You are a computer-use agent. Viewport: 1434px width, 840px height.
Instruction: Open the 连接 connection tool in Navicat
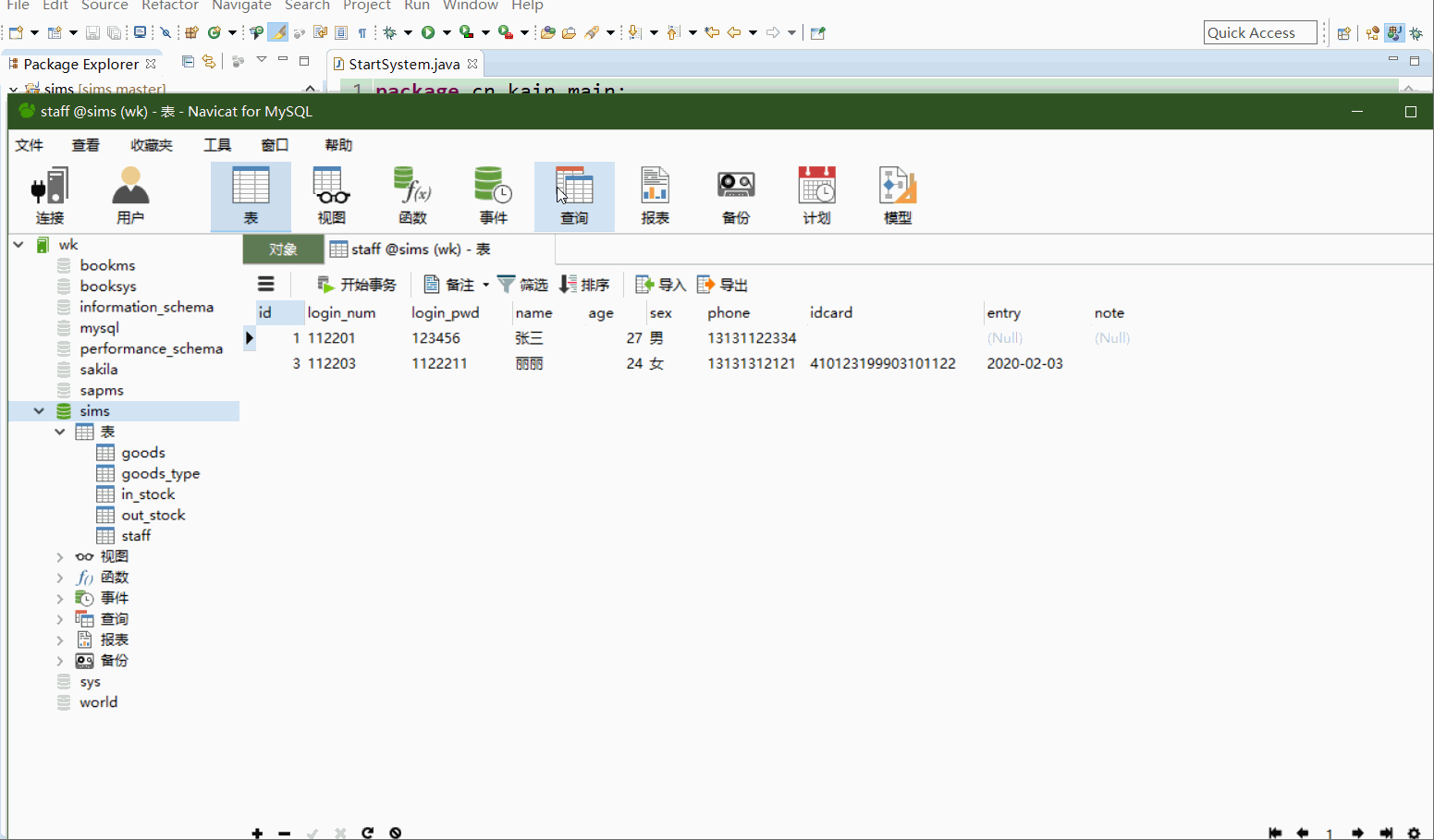(50, 196)
